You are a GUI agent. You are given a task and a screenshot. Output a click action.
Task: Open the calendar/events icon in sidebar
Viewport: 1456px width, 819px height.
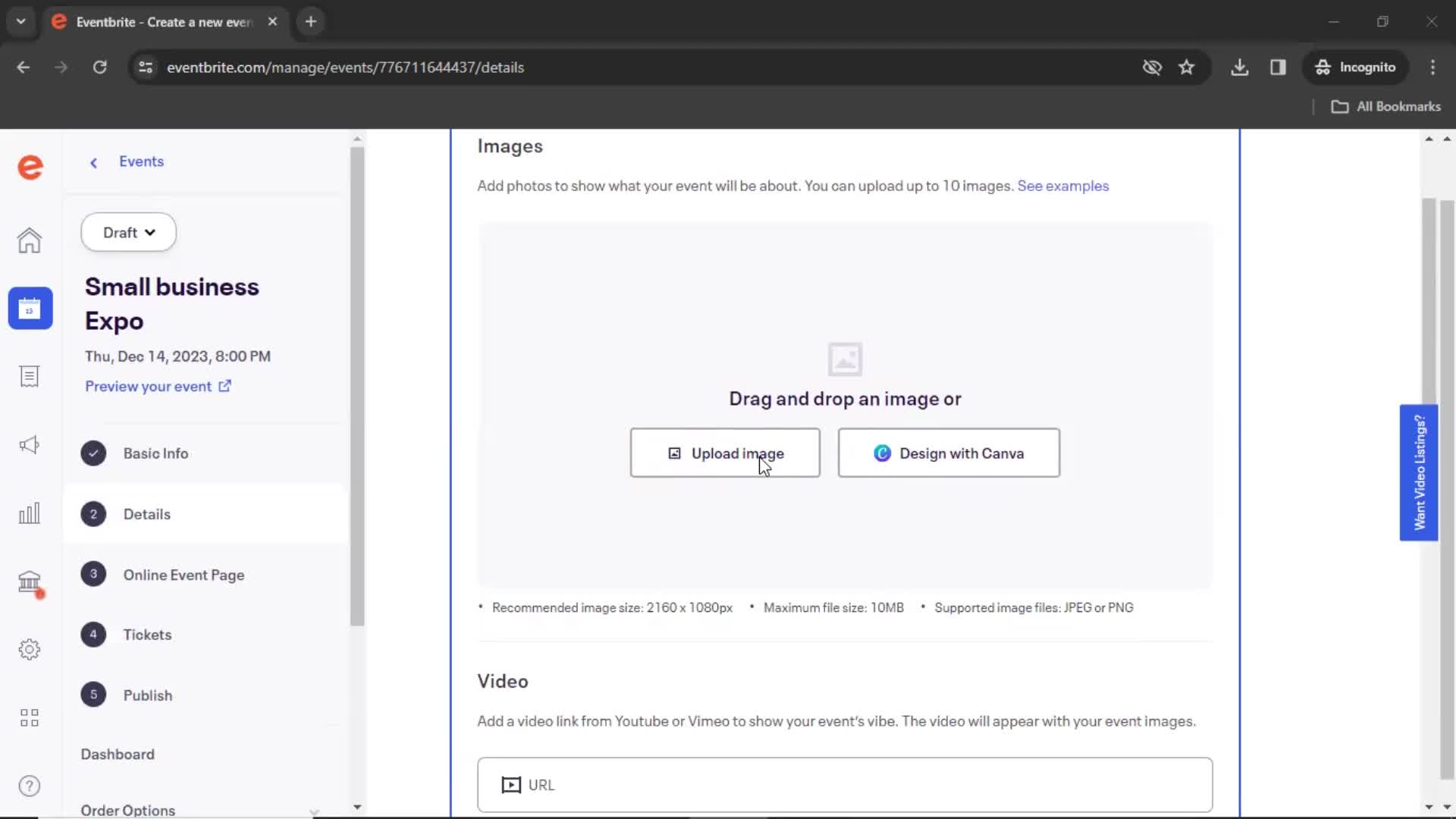pyautogui.click(x=29, y=308)
